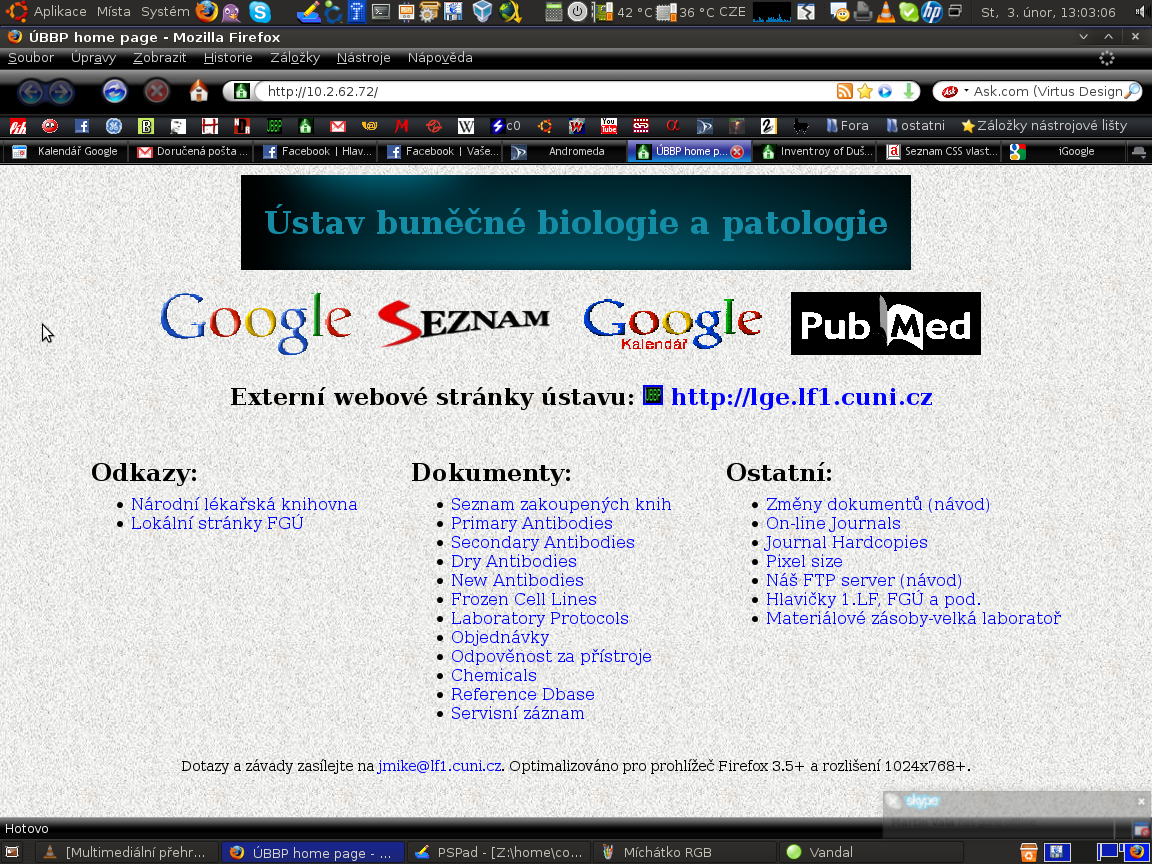Reload the current page
Viewport: 1152px width, 864px height.
click(115, 91)
